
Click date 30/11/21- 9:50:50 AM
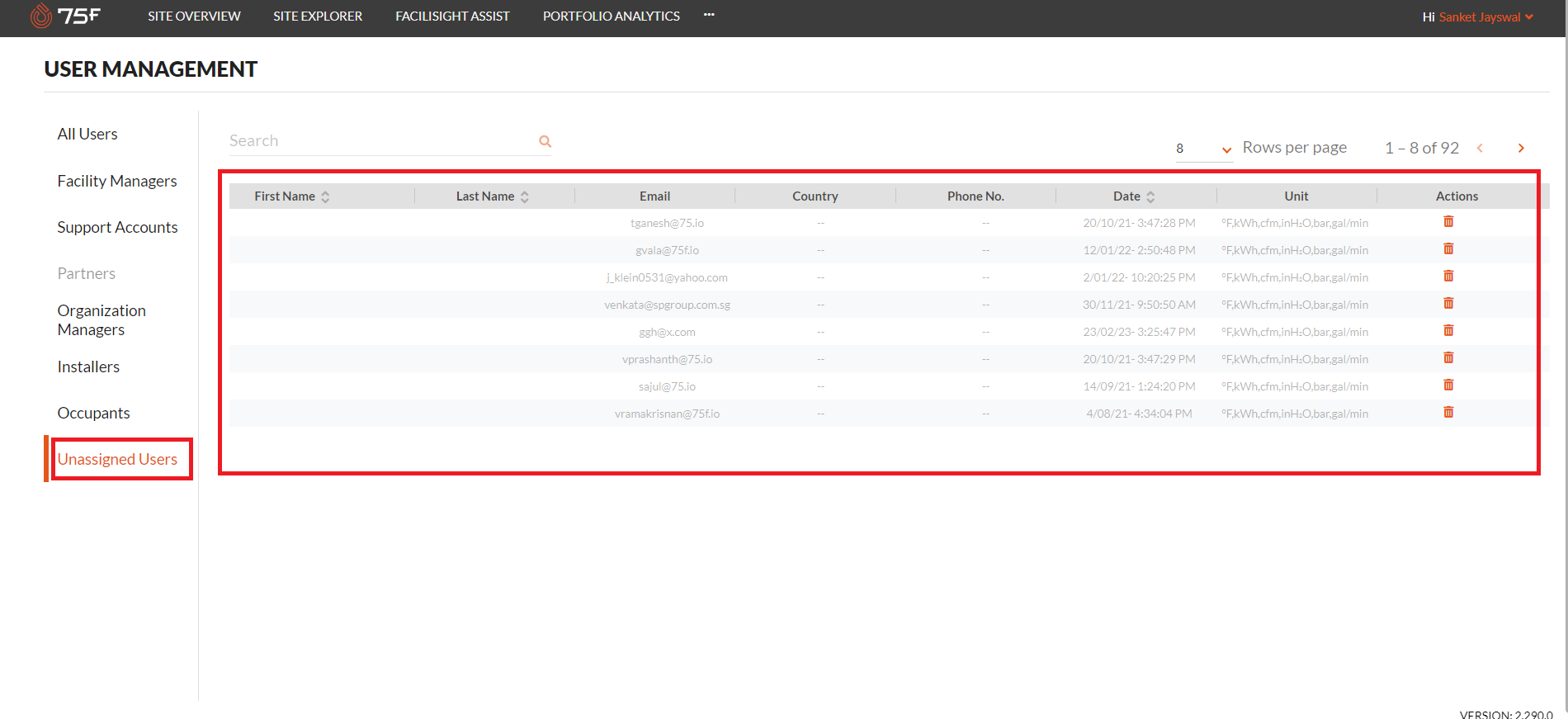tap(1139, 305)
